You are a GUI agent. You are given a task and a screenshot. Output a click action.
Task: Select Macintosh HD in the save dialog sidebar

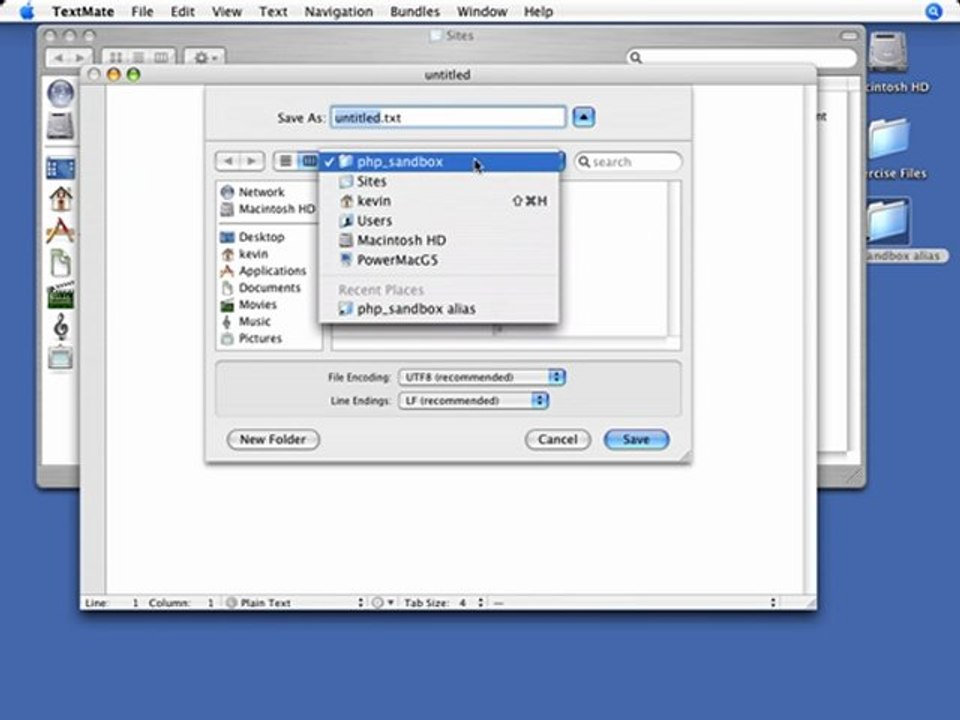coord(268,209)
